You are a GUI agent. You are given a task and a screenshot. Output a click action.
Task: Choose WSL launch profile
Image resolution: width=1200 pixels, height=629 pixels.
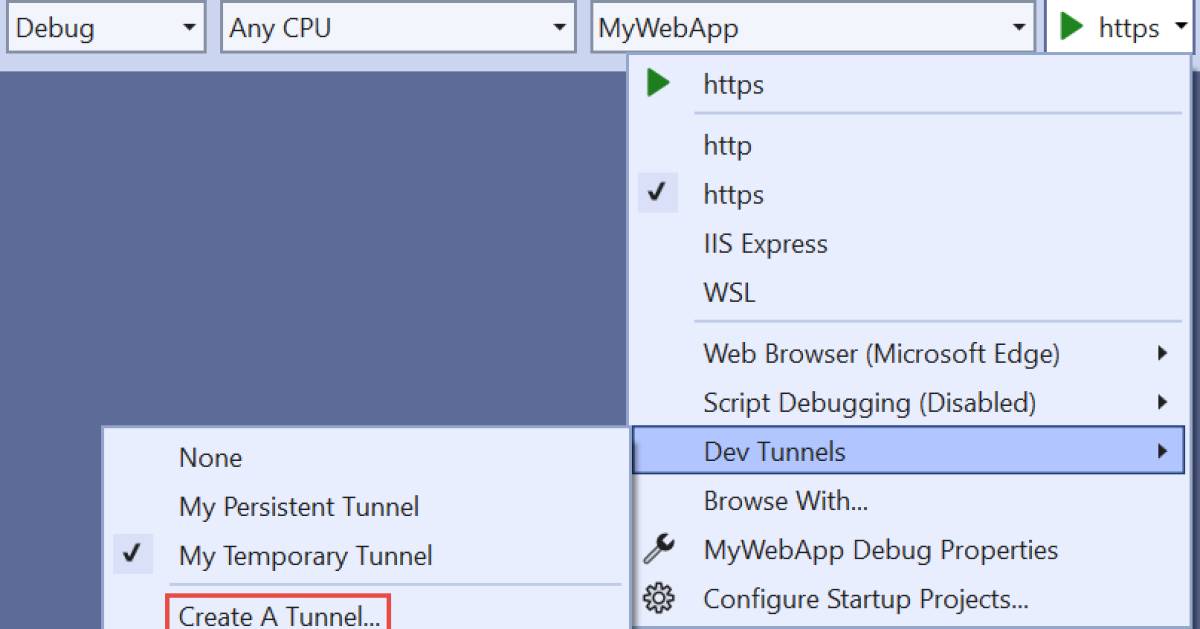click(729, 293)
